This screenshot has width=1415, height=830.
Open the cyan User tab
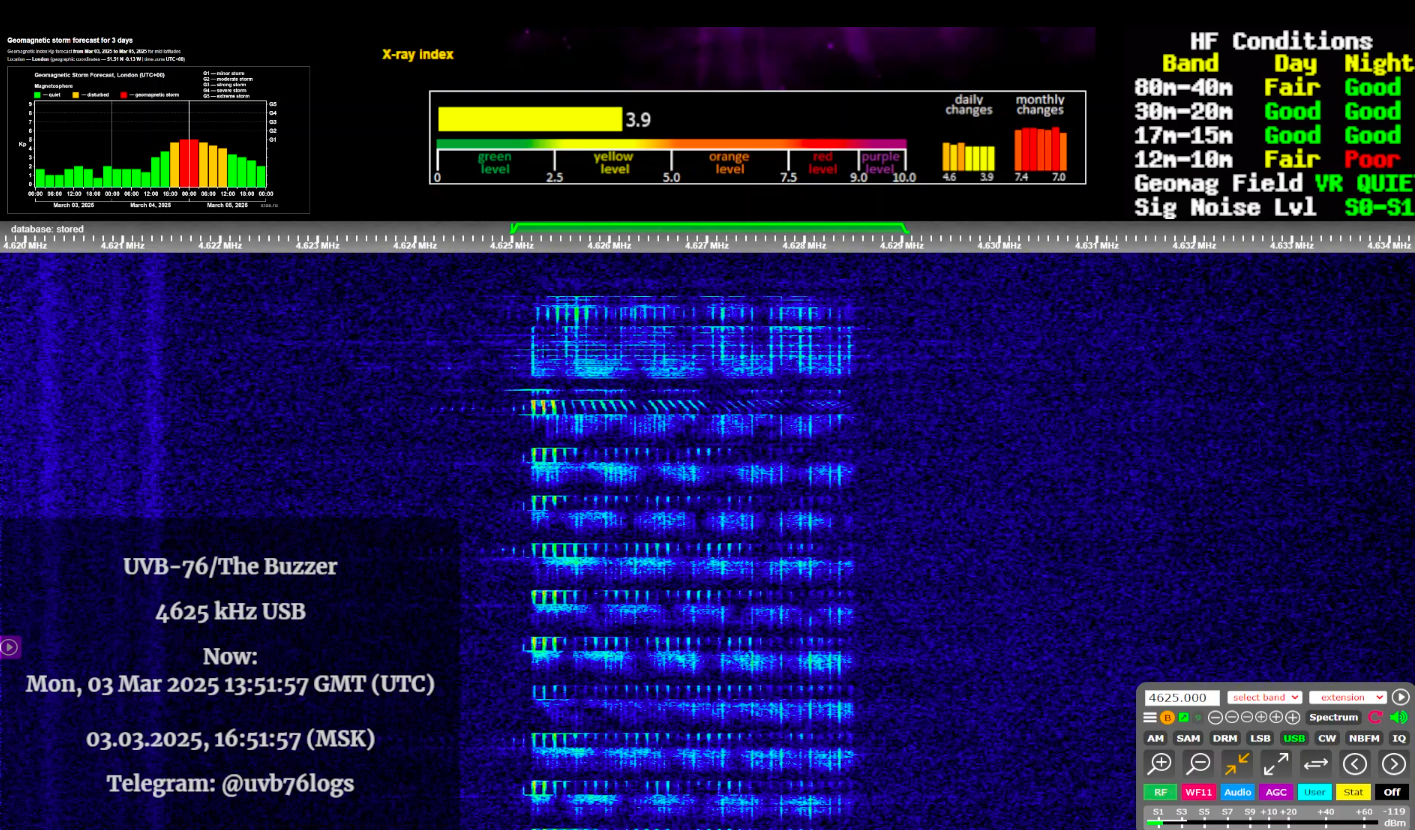tap(1315, 792)
